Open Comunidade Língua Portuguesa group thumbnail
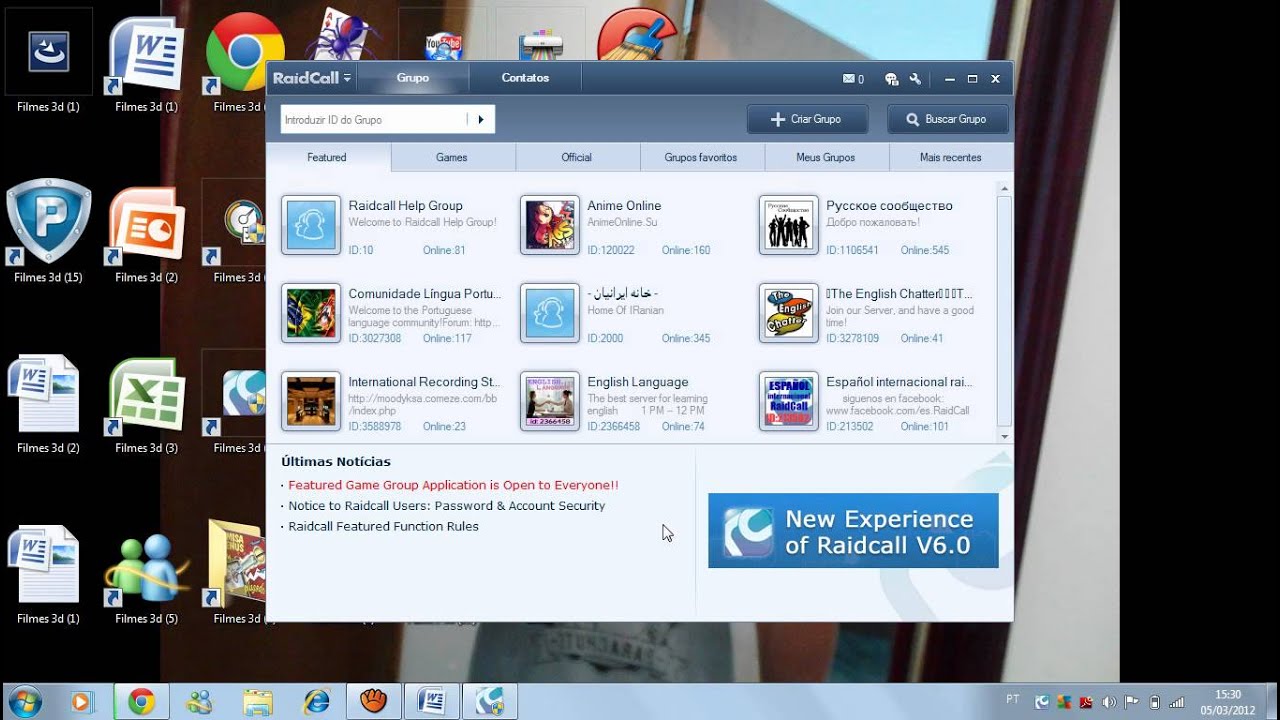Screen dimensions: 1280x720 point(311,313)
